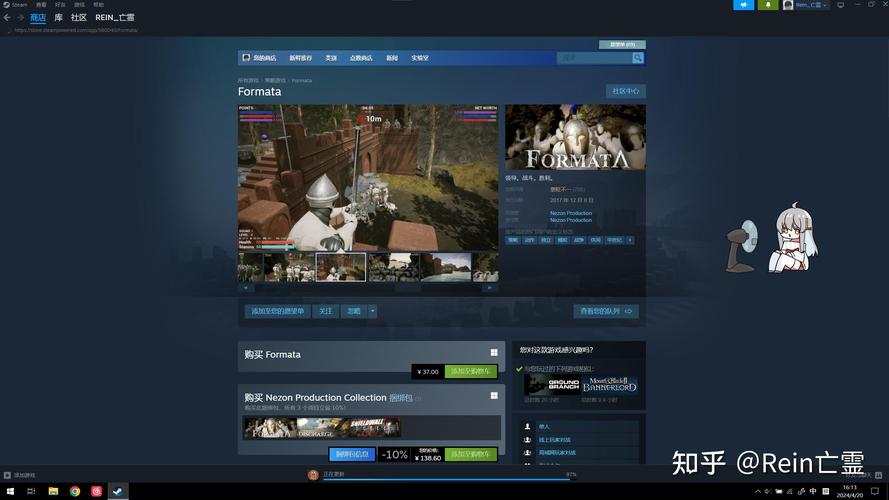889x500 pixels.
Task: Click Add a Game at bottom left
Action: tap(19, 475)
